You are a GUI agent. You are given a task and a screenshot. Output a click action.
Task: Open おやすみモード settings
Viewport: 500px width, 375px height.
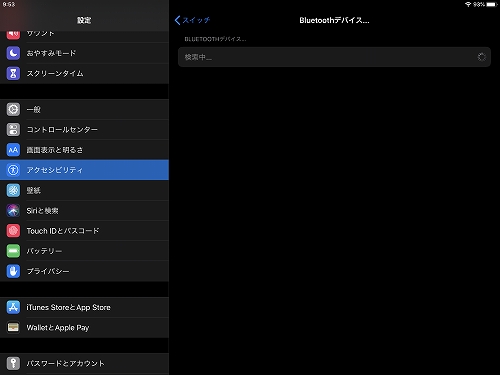tap(84, 53)
